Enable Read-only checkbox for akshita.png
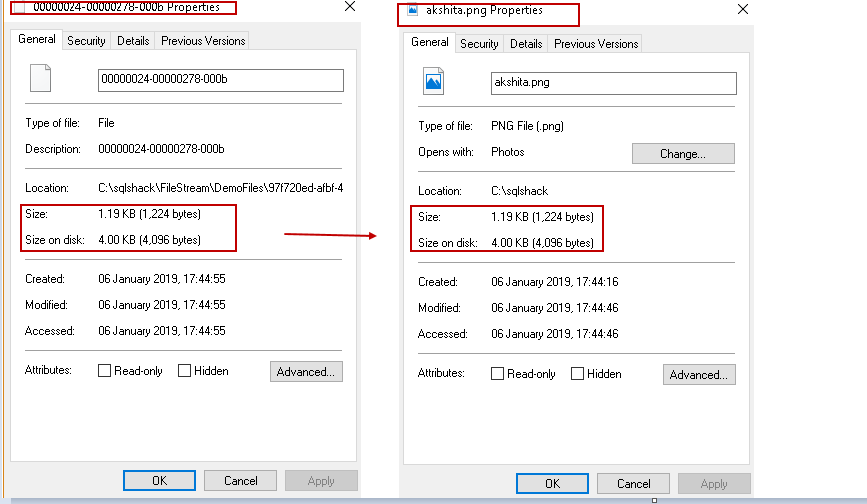This screenshot has width=867, height=504. tap(498, 374)
